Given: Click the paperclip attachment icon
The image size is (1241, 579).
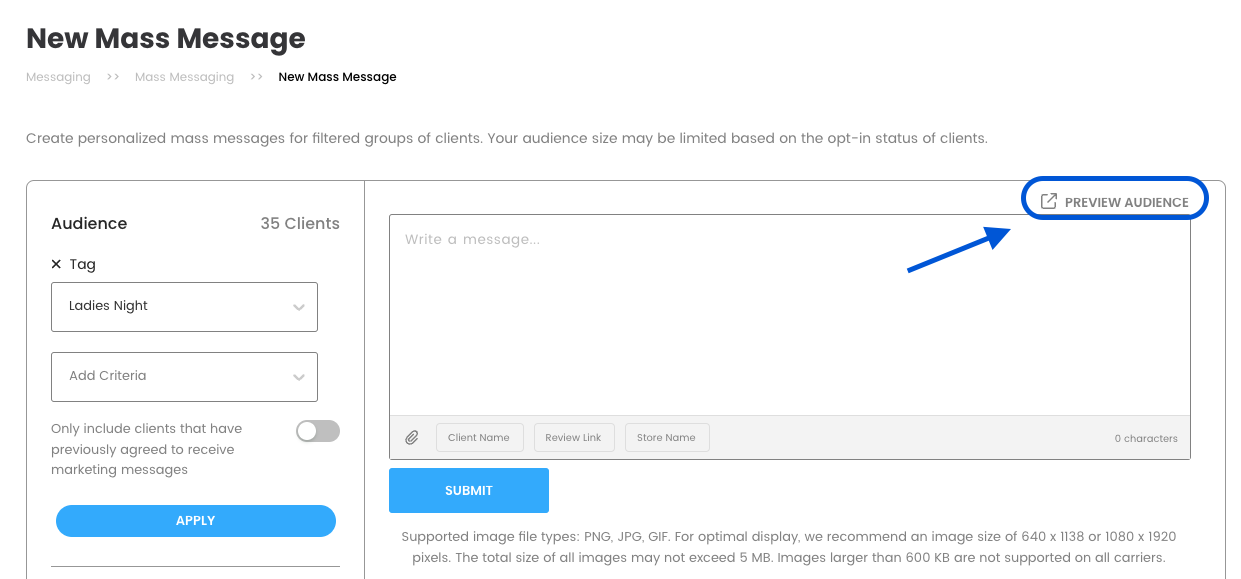Looking at the screenshot, I should (412, 438).
